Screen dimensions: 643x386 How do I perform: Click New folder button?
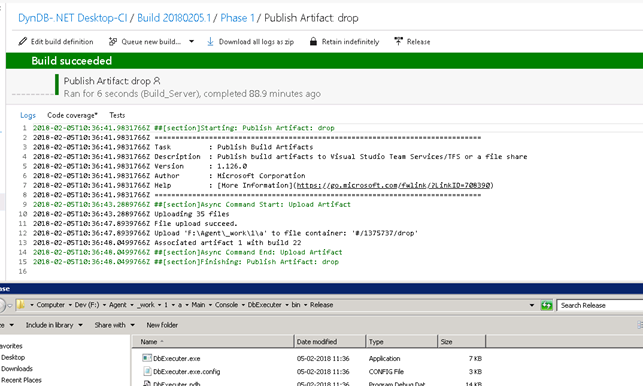click(x=162, y=325)
